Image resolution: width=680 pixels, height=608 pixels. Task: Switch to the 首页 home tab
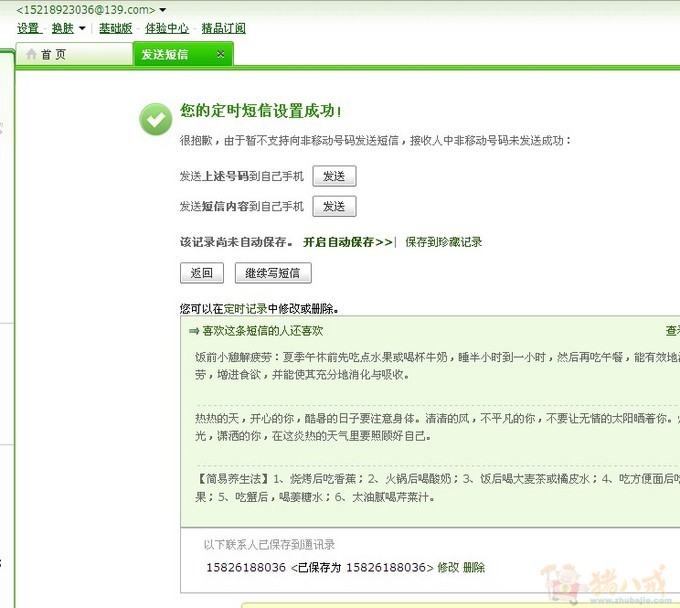pyautogui.click(x=74, y=54)
